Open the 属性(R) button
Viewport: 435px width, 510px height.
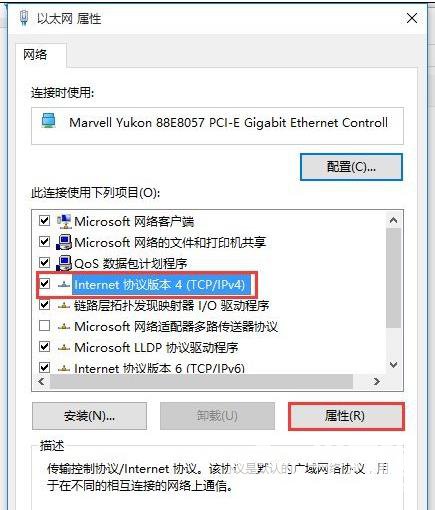point(346,416)
